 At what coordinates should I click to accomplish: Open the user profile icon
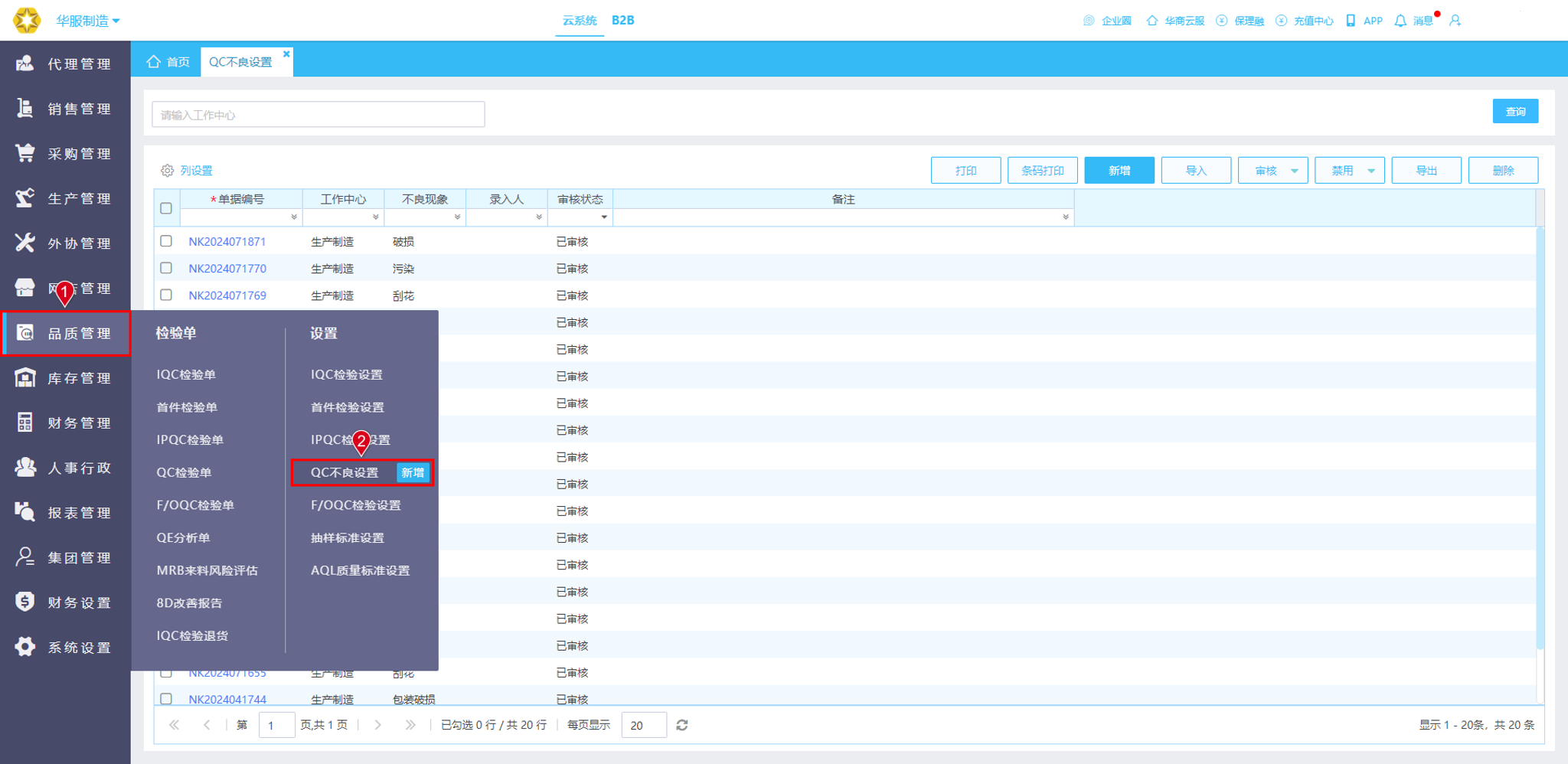tap(1455, 21)
